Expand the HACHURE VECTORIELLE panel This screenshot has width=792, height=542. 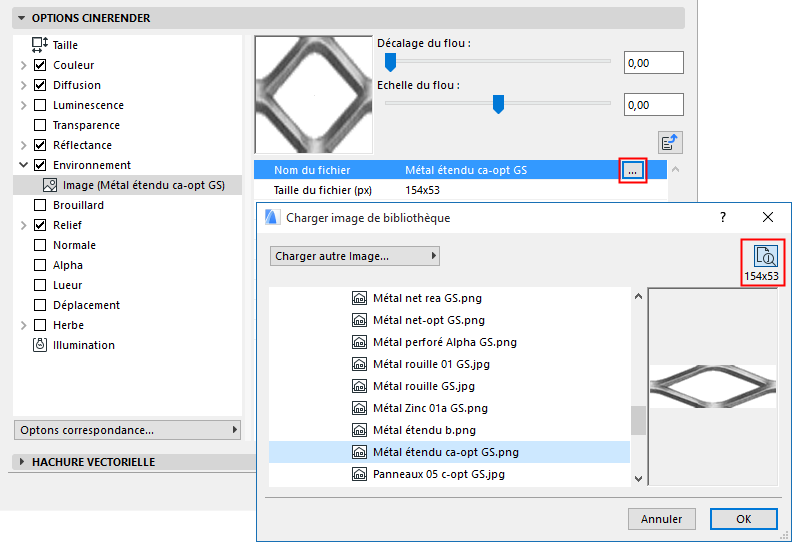point(21,462)
